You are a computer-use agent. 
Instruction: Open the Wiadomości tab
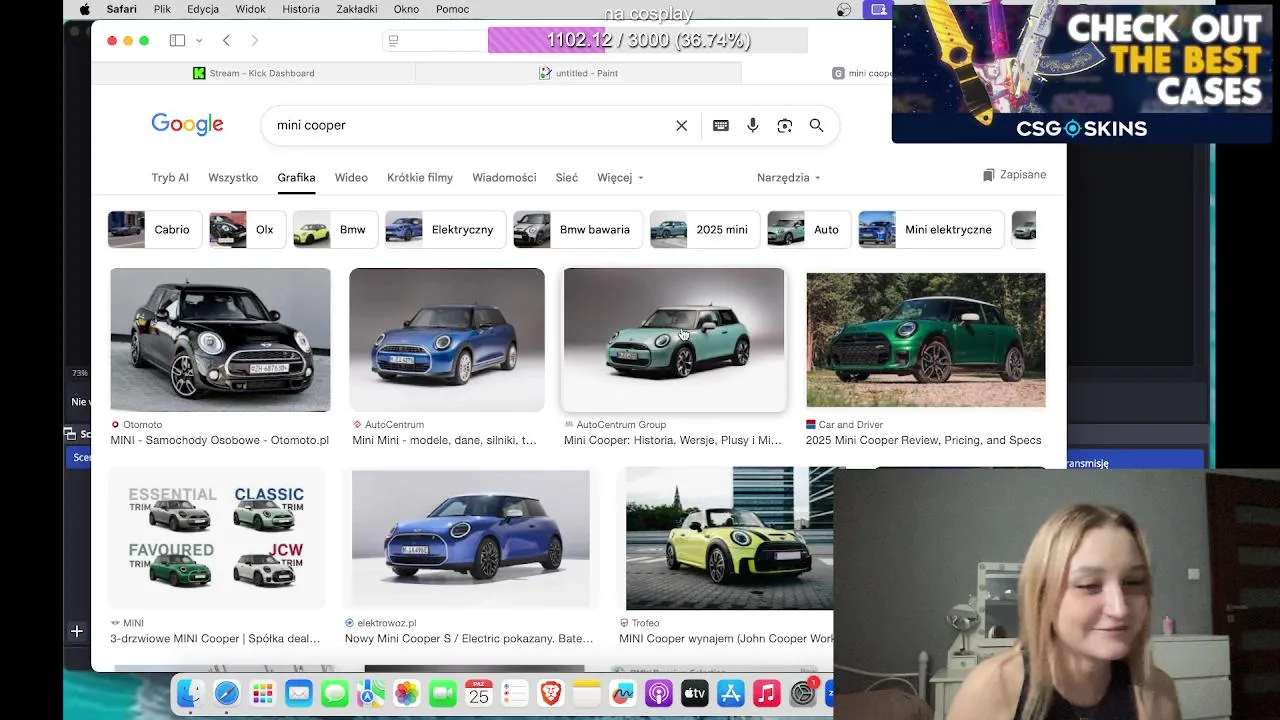point(504,177)
